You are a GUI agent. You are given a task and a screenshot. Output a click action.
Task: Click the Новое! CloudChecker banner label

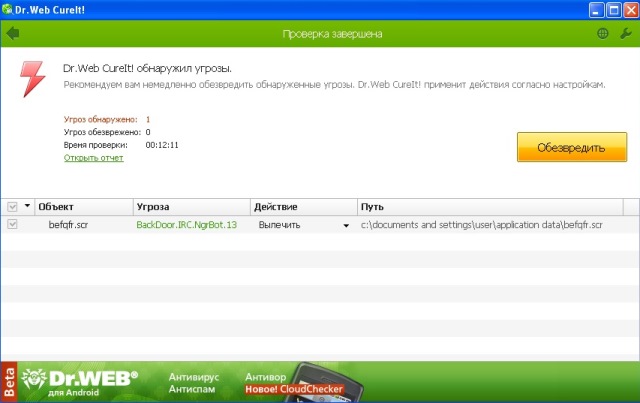click(x=293, y=389)
